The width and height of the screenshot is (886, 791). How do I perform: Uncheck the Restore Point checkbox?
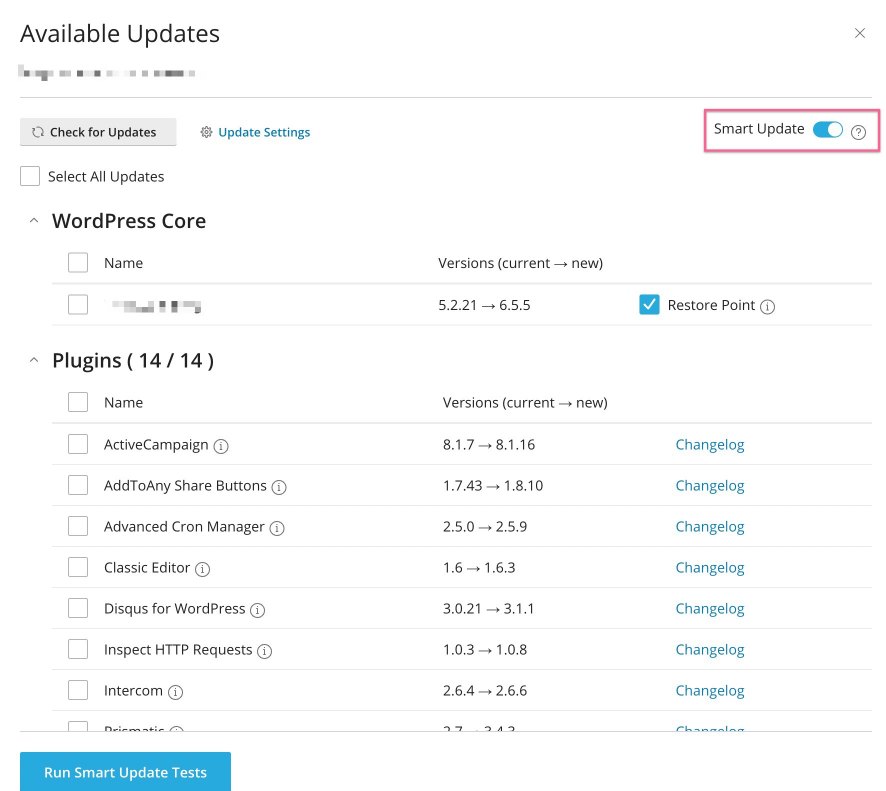[649, 305]
